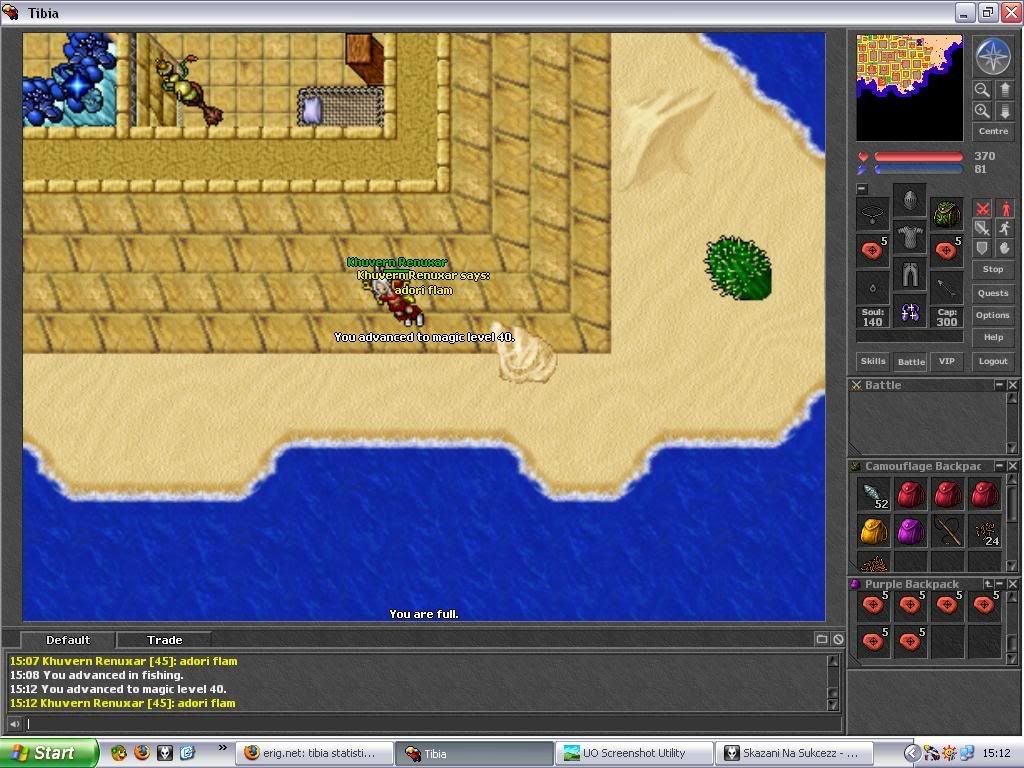This screenshot has width=1024, height=768.
Task: Focus the chat message input field
Action: (x=432, y=724)
